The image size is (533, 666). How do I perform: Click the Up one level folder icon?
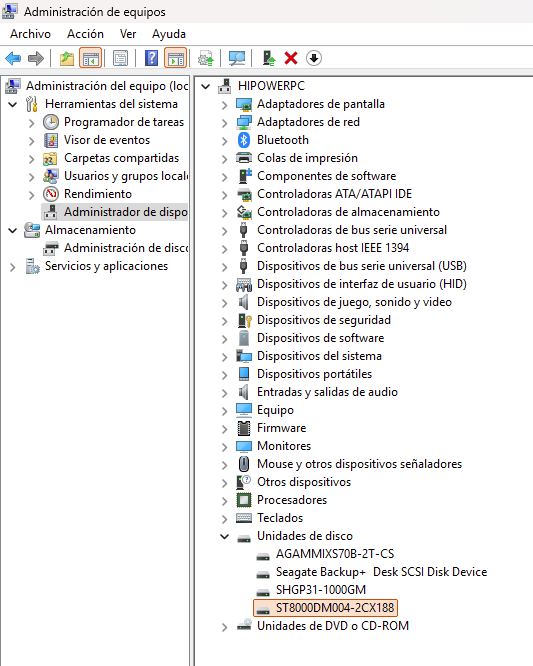(x=67, y=58)
